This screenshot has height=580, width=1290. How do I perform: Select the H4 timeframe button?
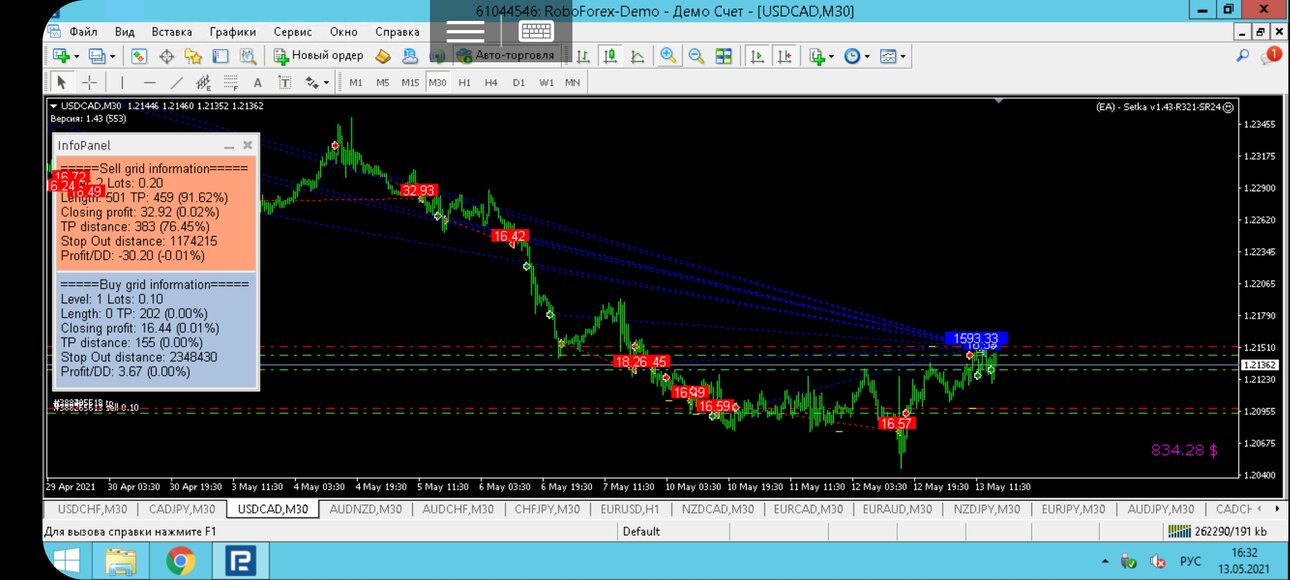pos(491,82)
